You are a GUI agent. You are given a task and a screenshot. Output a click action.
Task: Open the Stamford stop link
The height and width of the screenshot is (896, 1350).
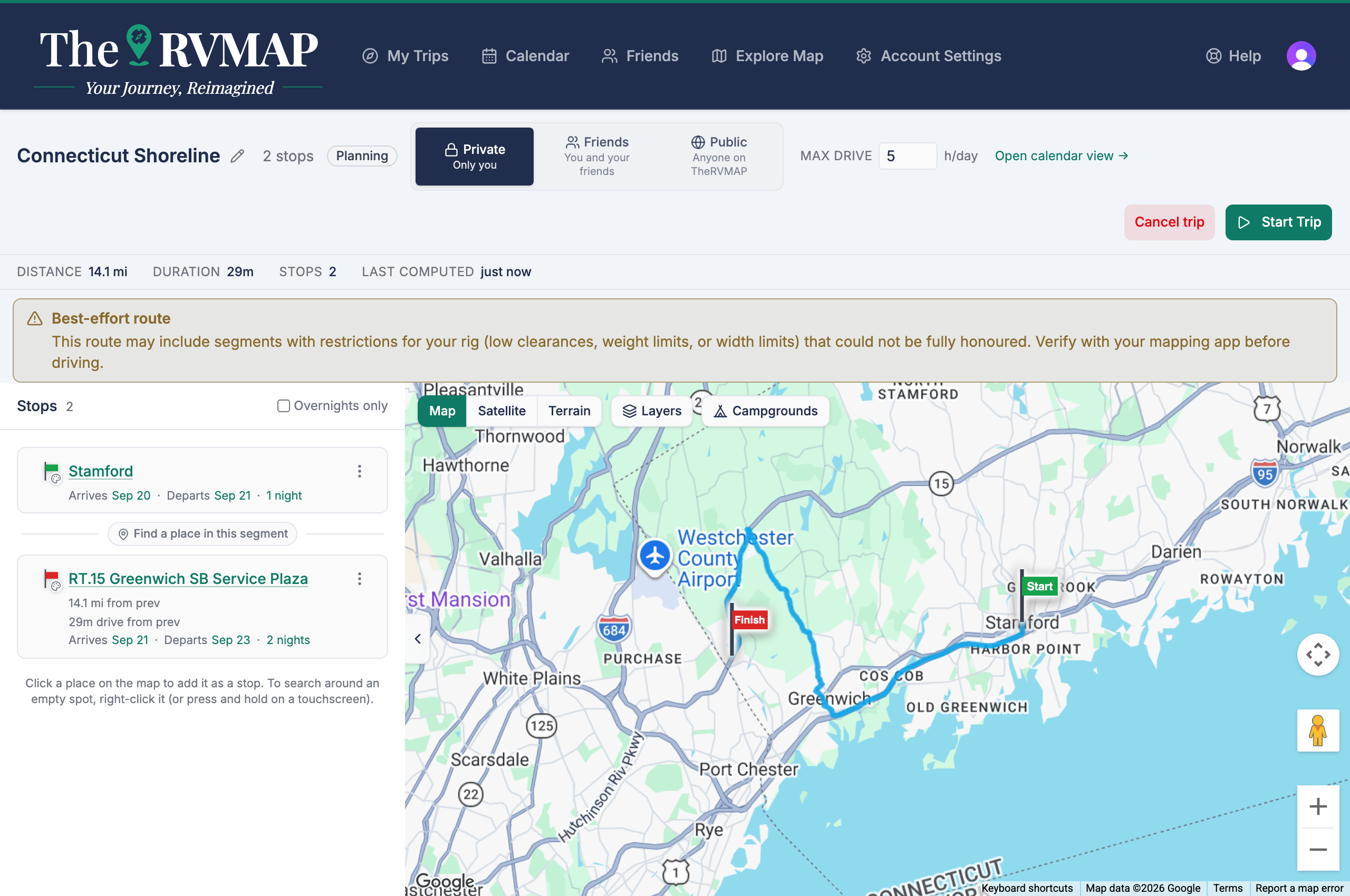click(x=101, y=471)
